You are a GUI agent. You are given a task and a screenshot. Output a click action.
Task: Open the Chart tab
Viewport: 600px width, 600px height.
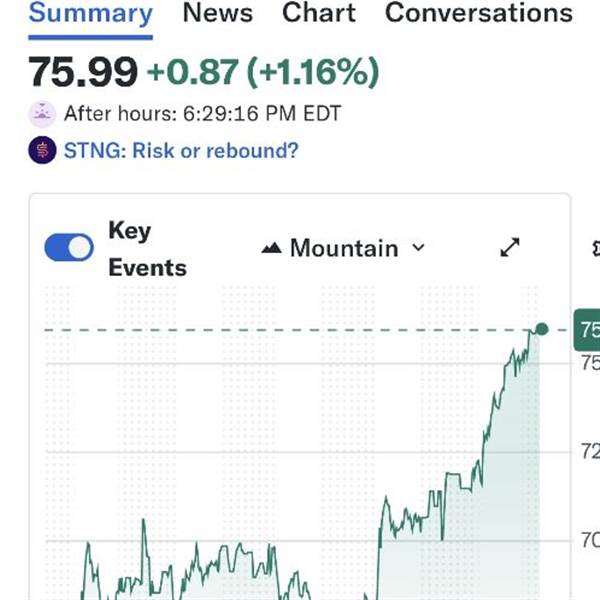(319, 13)
